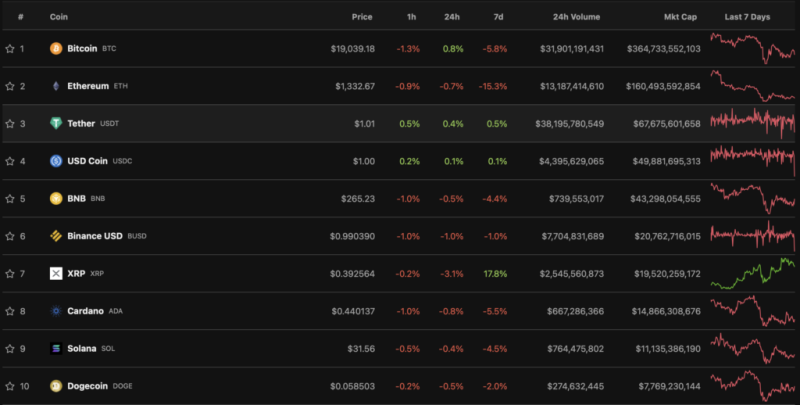Sort by the Coin column header

point(59,17)
